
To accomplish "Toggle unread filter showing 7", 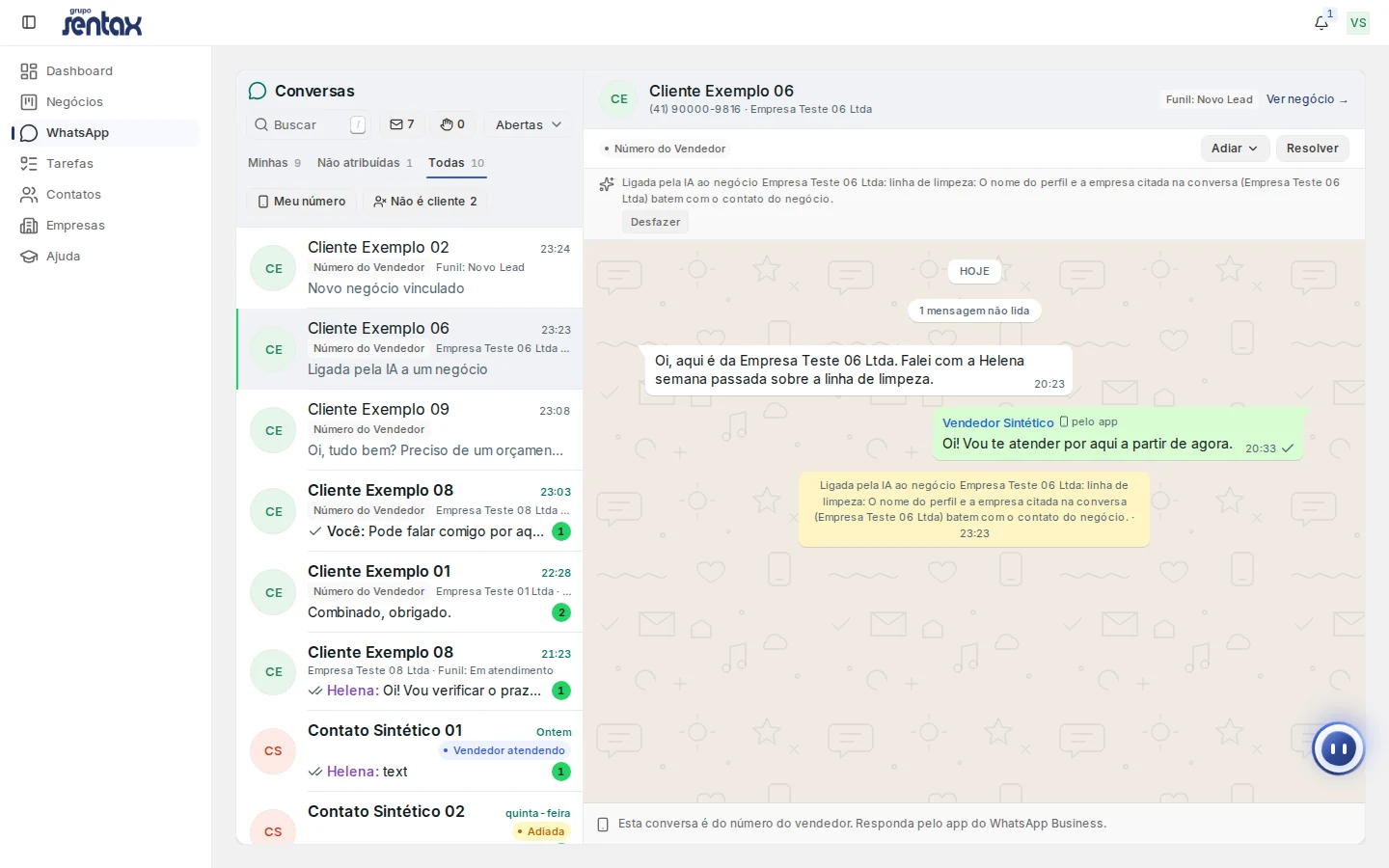I will [402, 124].
